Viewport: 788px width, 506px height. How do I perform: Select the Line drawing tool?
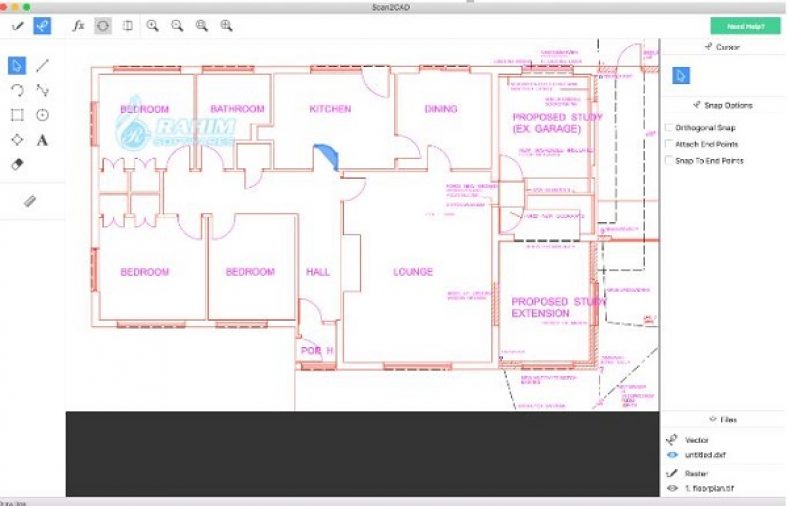click(x=43, y=65)
